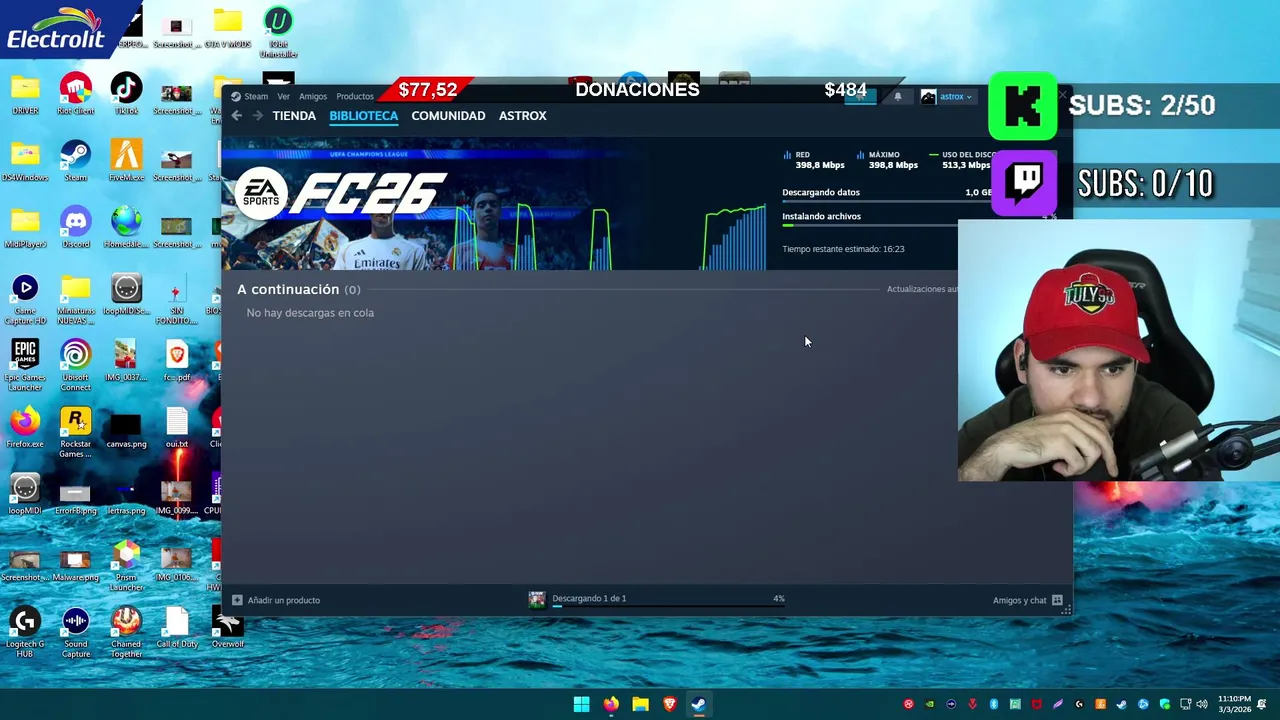Switch to the TIENDA tab
This screenshot has width=1280, height=720.
tap(294, 116)
